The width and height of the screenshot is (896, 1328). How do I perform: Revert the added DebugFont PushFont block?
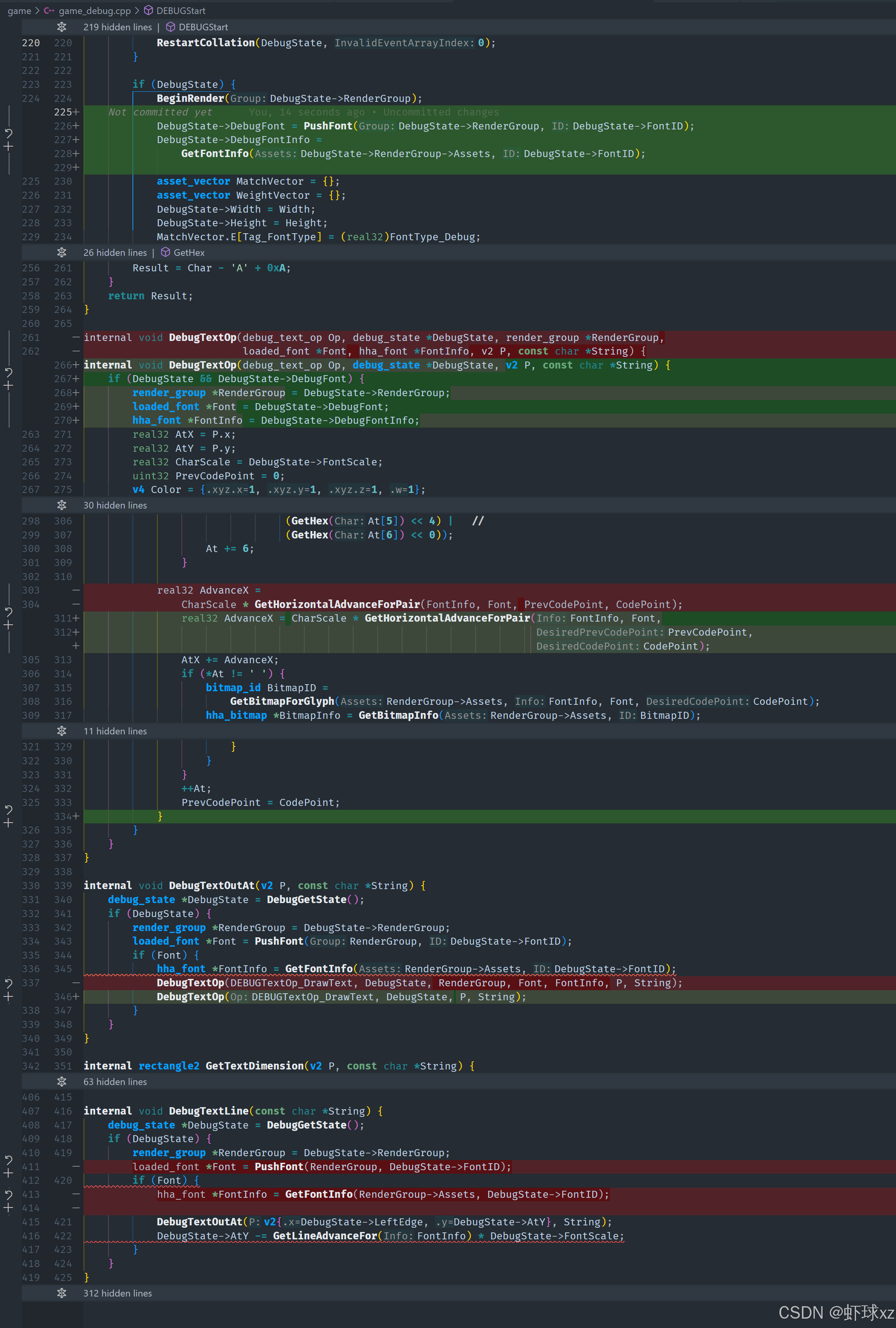9,133
